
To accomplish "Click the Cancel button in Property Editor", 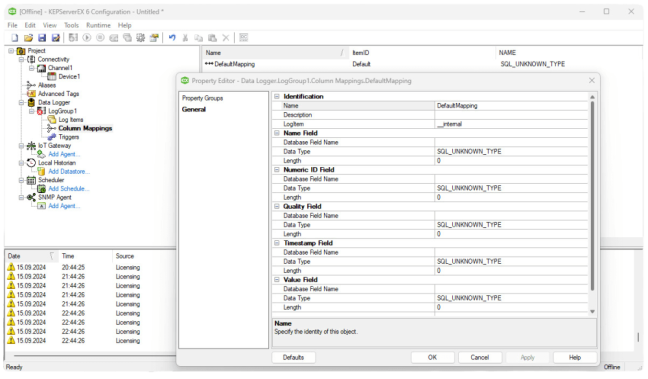I will [x=480, y=358].
